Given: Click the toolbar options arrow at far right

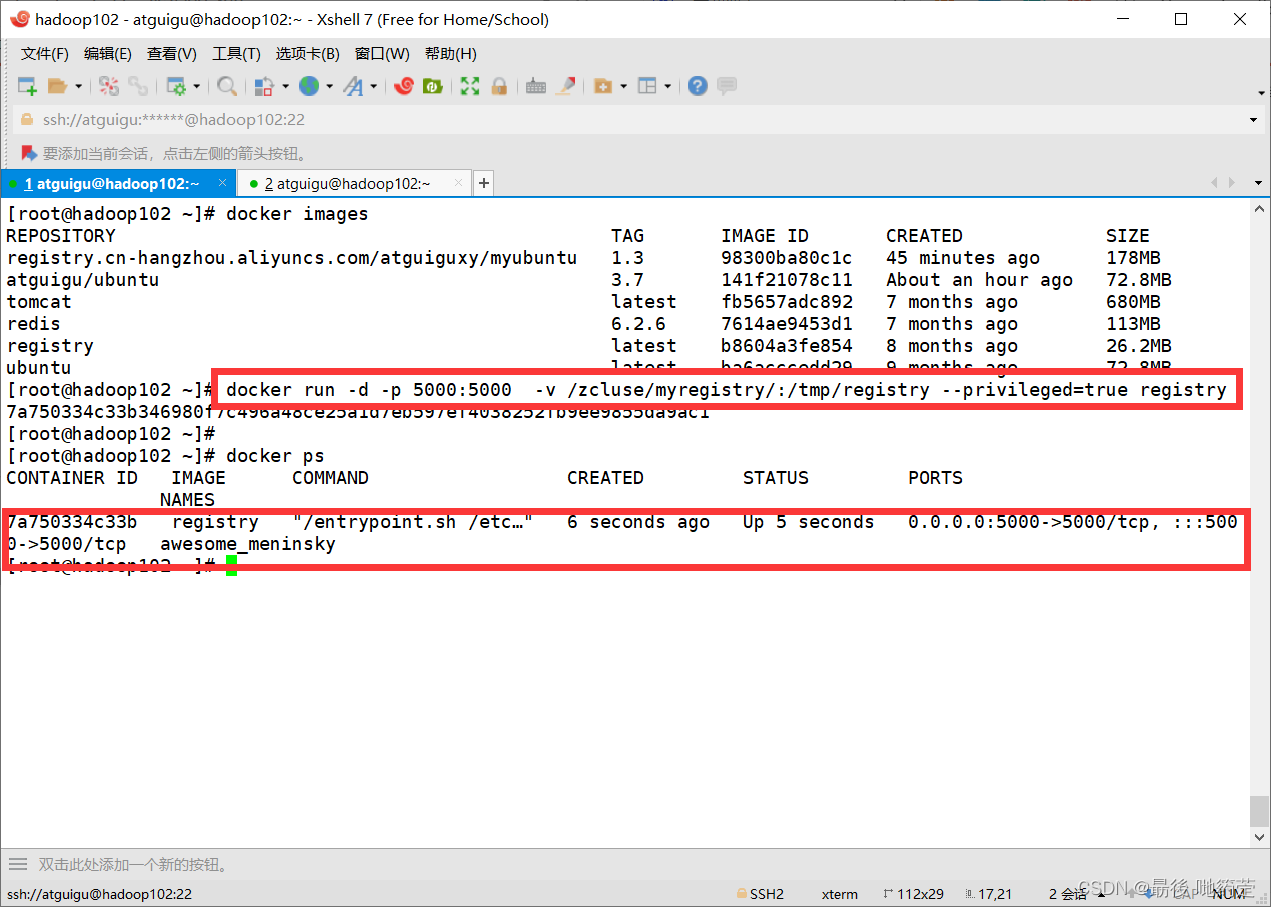Looking at the screenshot, I should [1260, 93].
